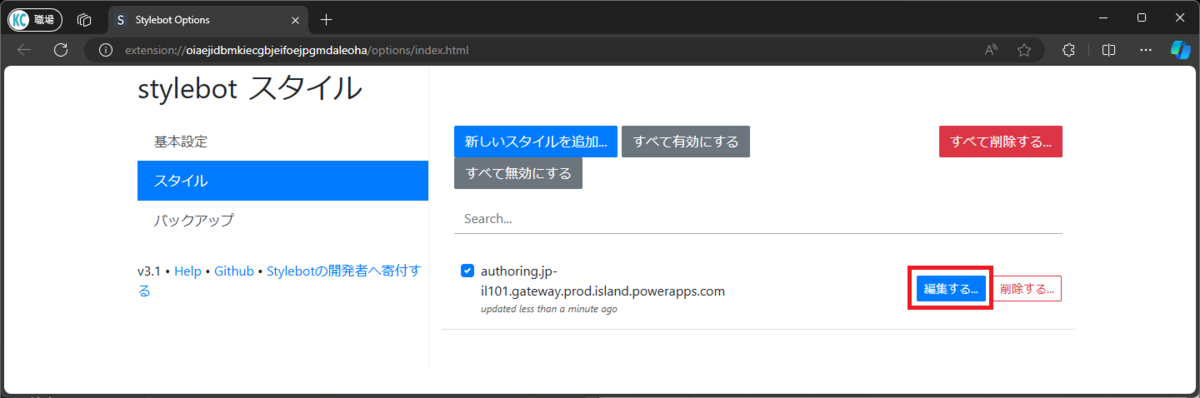
Task: Open the KC workplace profile button
Action: [35, 19]
